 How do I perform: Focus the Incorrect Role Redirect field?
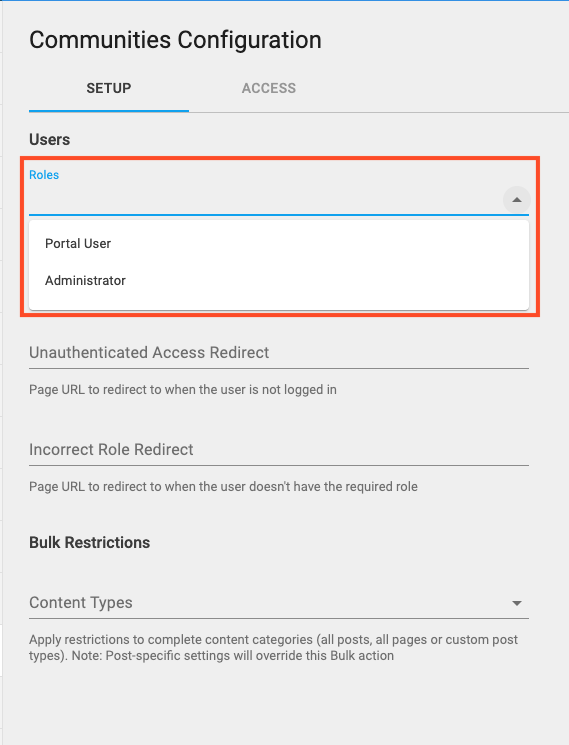click(279, 450)
